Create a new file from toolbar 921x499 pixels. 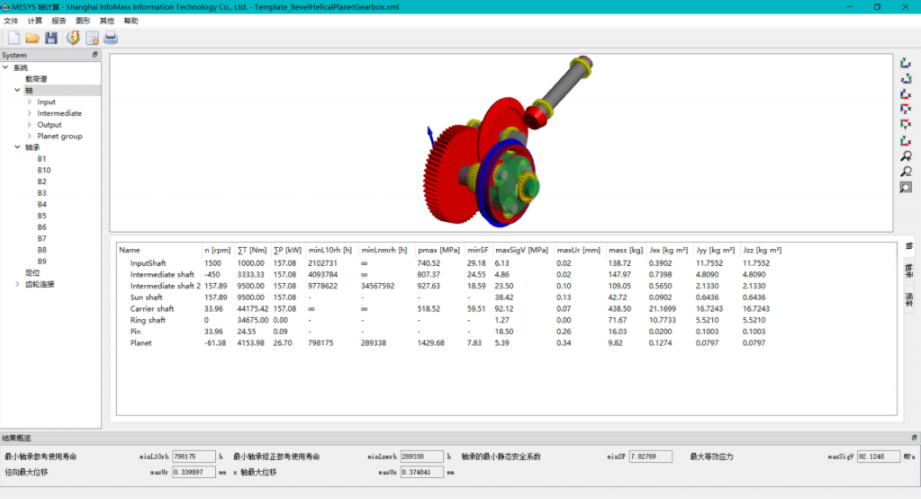pos(13,38)
